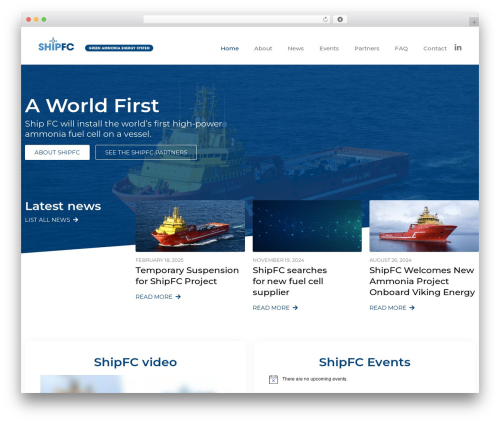
Task: Click the Latest news heading
Action: 63,206
